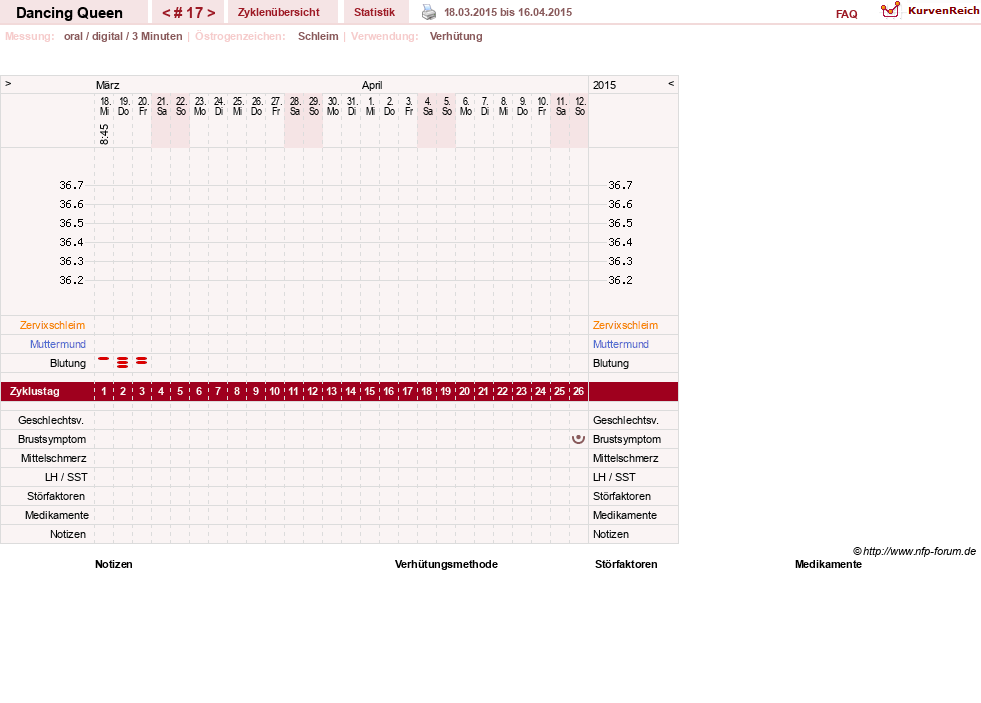Click the printer icon
This screenshot has width=981, height=703.
click(429, 12)
